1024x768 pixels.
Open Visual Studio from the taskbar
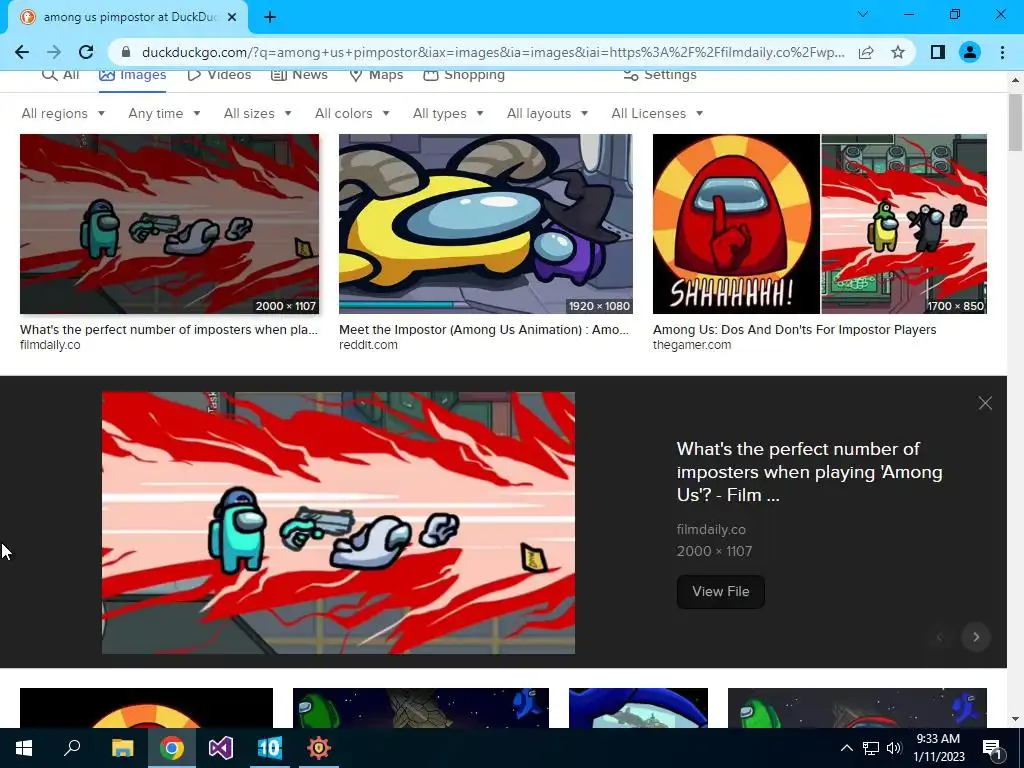click(x=221, y=748)
